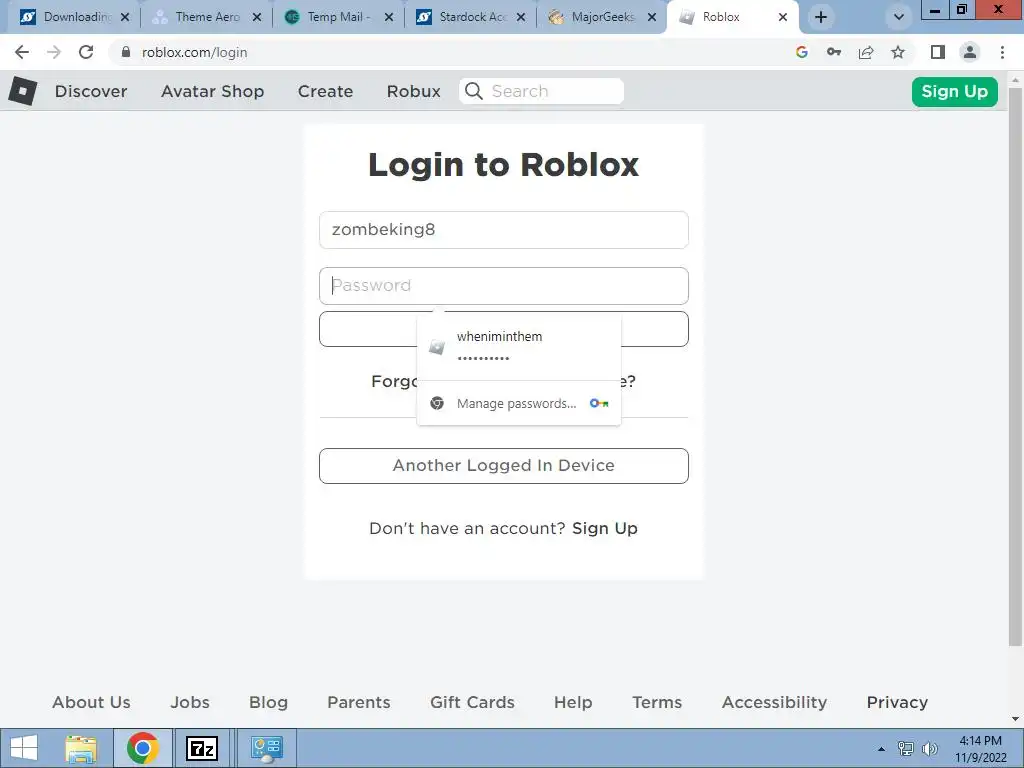Open Create in Roblox navbar
Image resolution: width=1024 pixels, height=768 pixels.
(325, 91)
